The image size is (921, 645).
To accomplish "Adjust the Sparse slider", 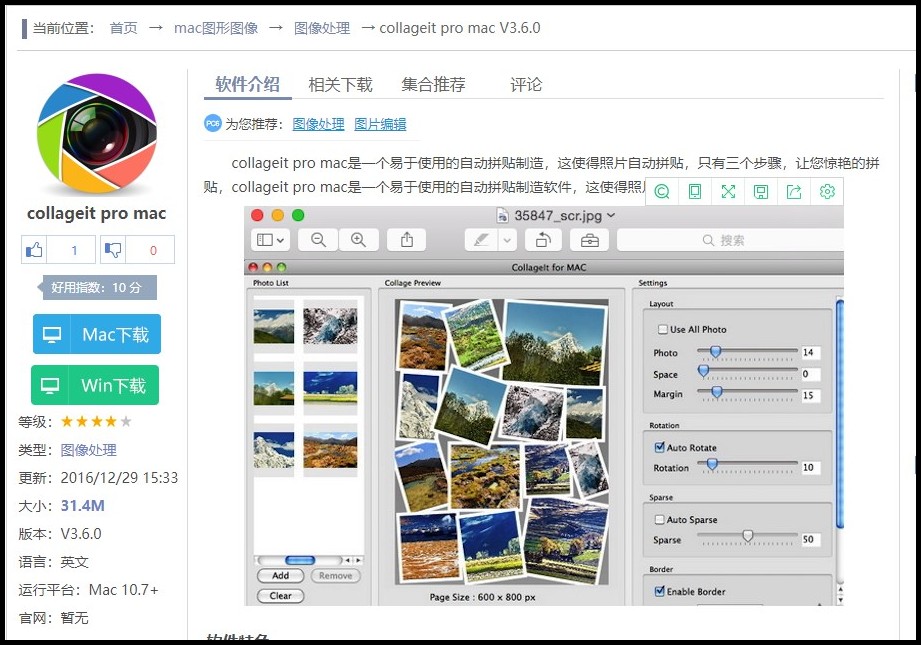I will pyautogui.click(x=747, y=536).
